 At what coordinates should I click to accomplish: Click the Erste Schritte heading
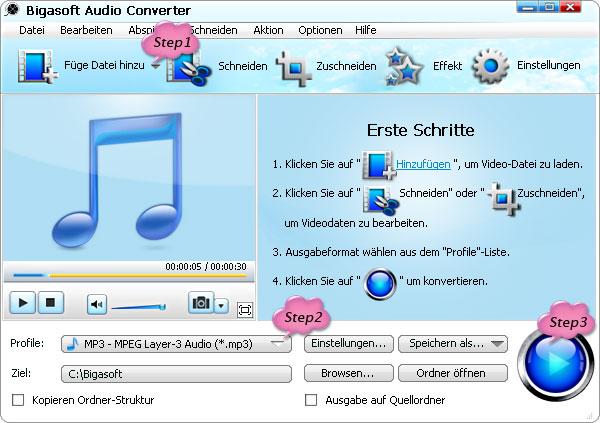tap(421, 130)
